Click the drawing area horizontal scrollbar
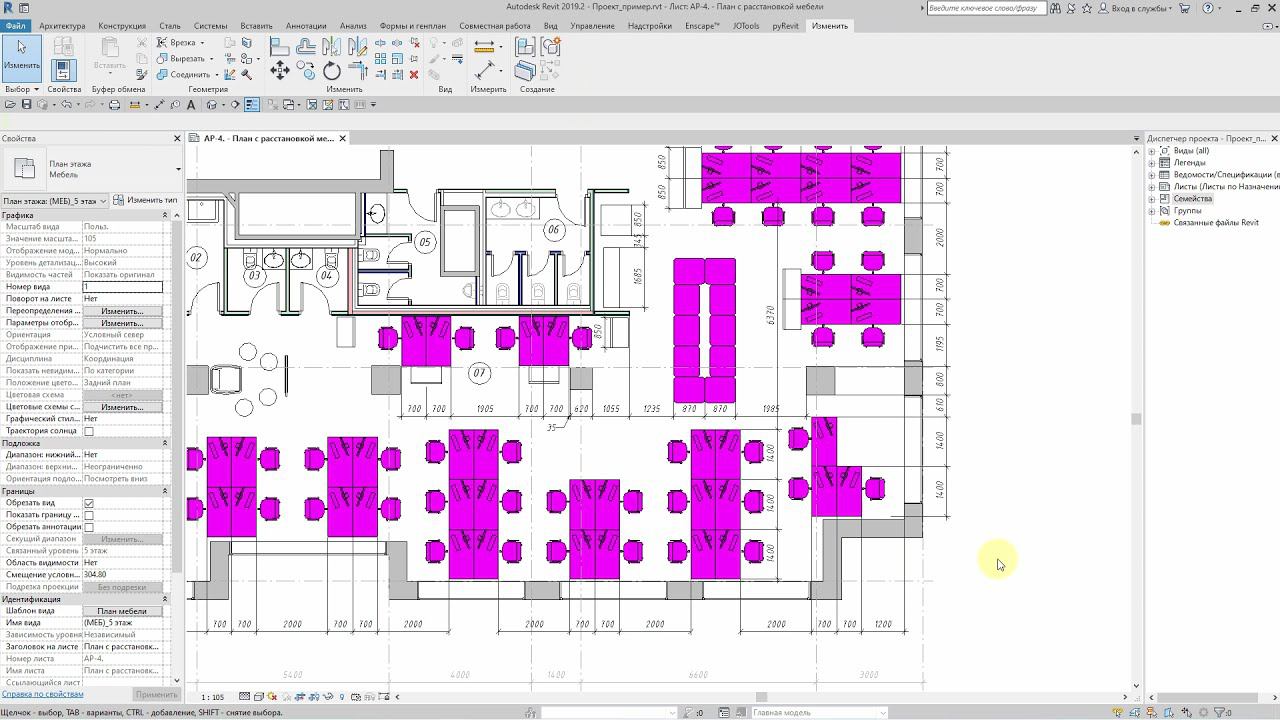Viewport: 1280px width, 720px height. (761, 697)
